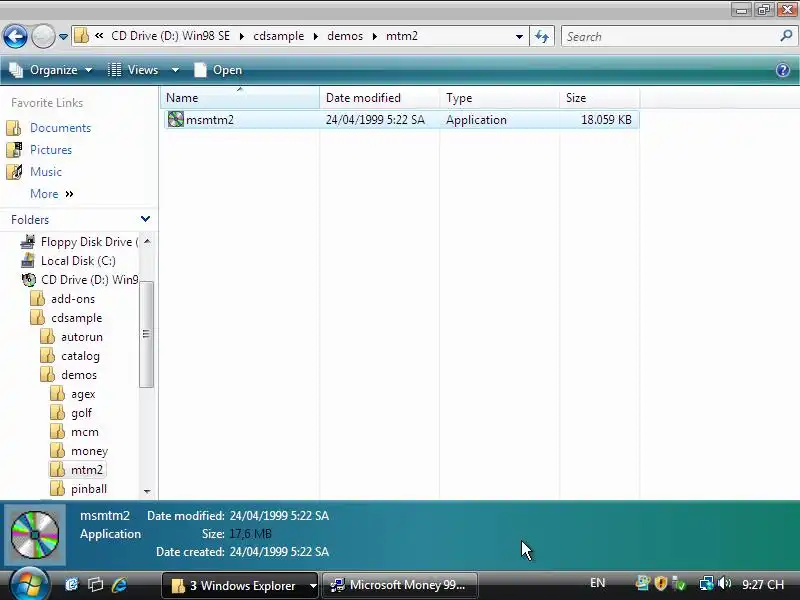Sort by the Size column header
The width and height of the screenshot is (800, 600).
[599, 97]
